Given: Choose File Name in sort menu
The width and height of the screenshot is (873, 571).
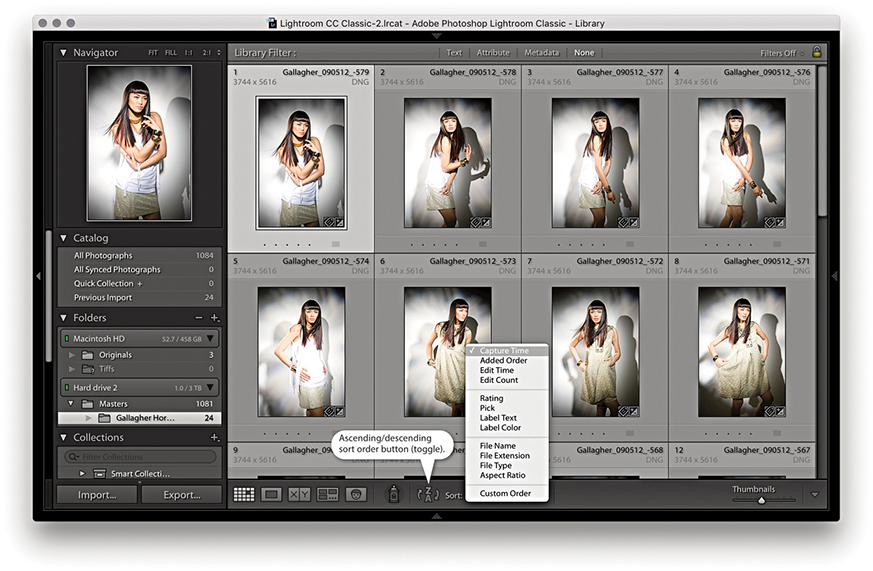Looking at the screenshot, I should point(498,446).
